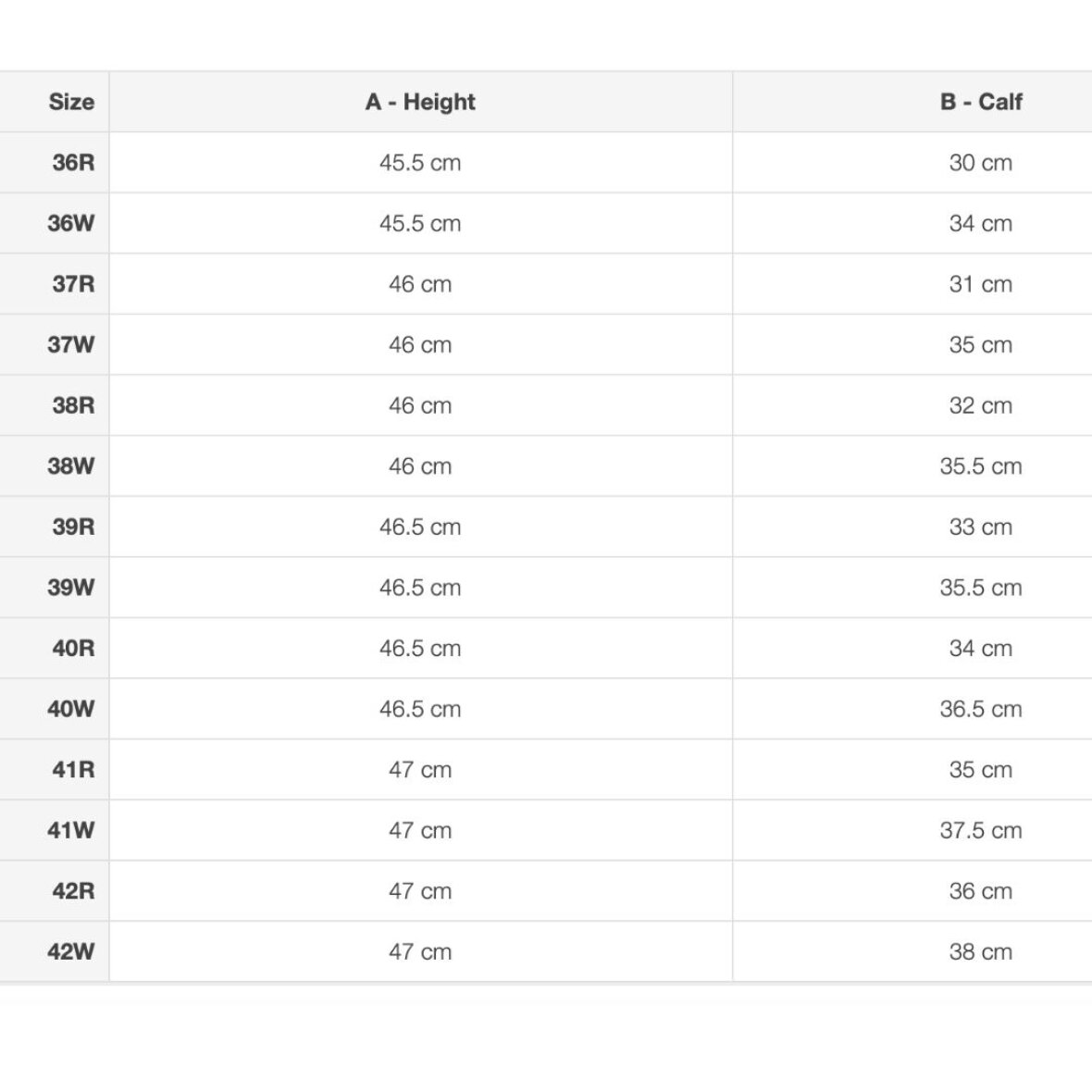Select the 39R size row label
Screen dimensions: 1092x1092
[x=73, y=527]
